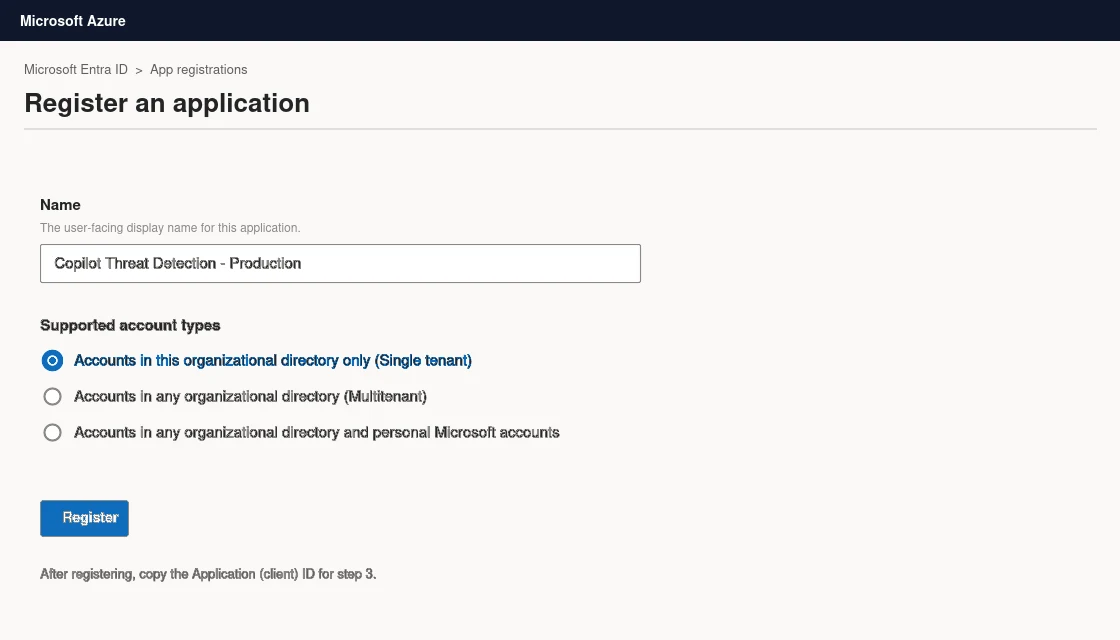Image resolution: width=1120 pixels, height=640 pixels.
Task: Open Microsoft Entra ID breadcrumb
Action: [x=76, y=69]
